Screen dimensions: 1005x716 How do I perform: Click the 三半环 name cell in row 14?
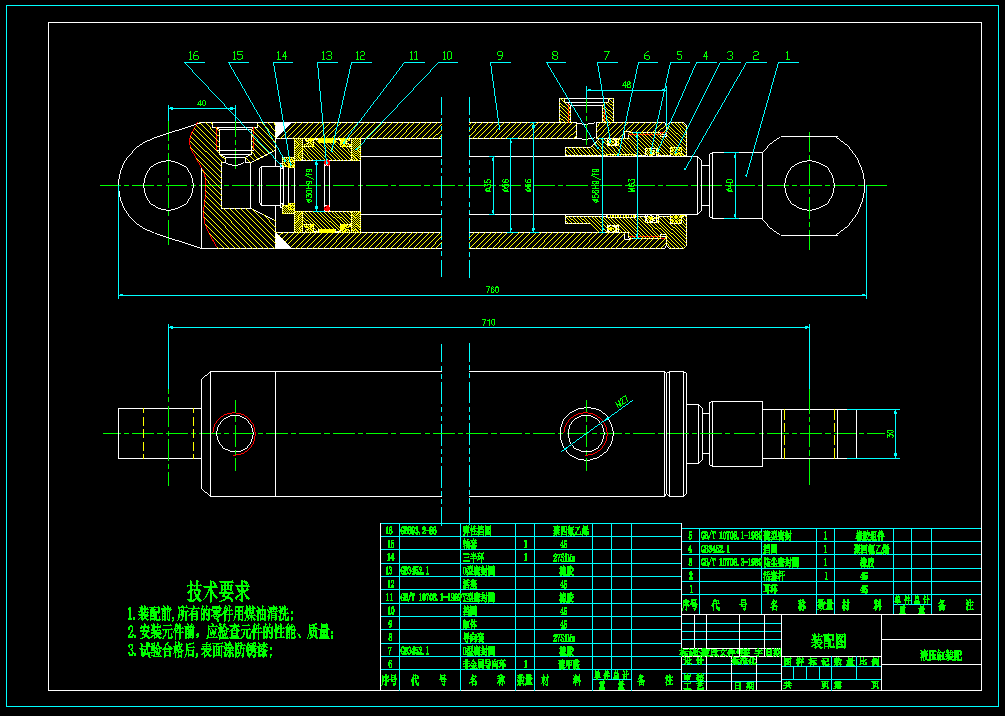(x=488, y=557)
